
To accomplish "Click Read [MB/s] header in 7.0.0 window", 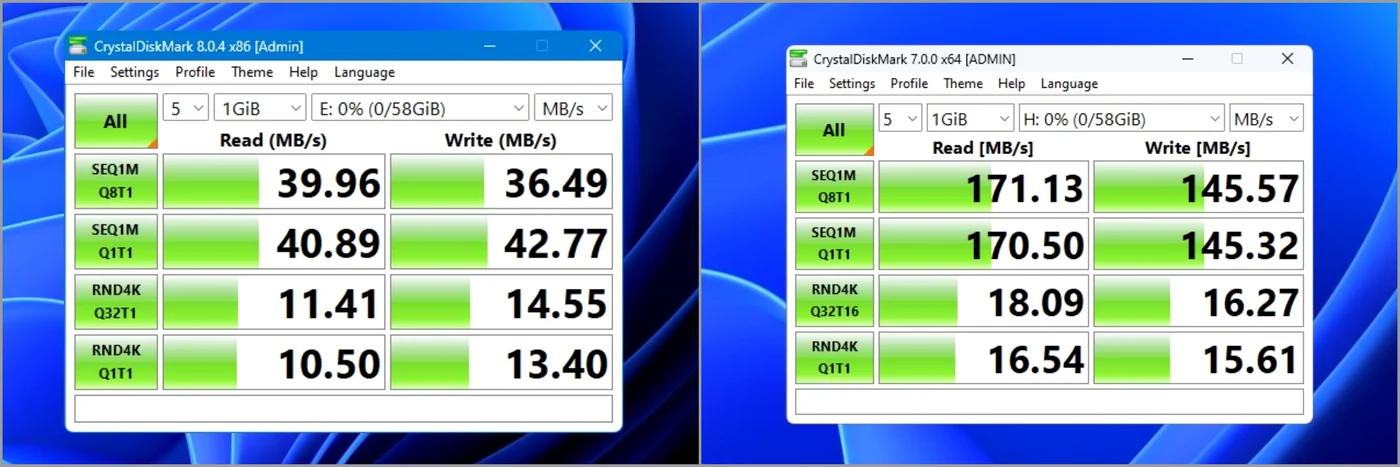I will [983, 147].
